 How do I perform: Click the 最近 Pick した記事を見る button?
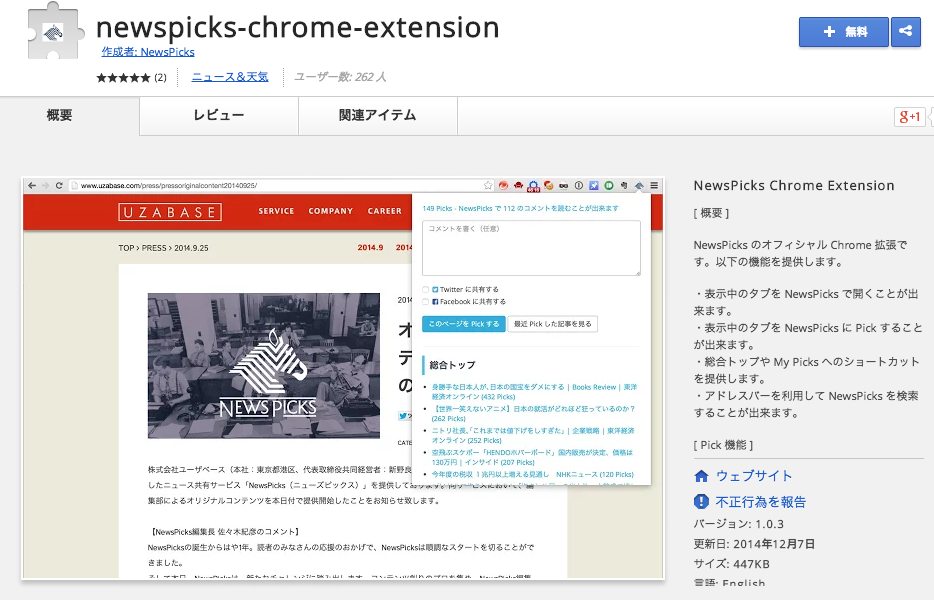click(x=553, y=324)
